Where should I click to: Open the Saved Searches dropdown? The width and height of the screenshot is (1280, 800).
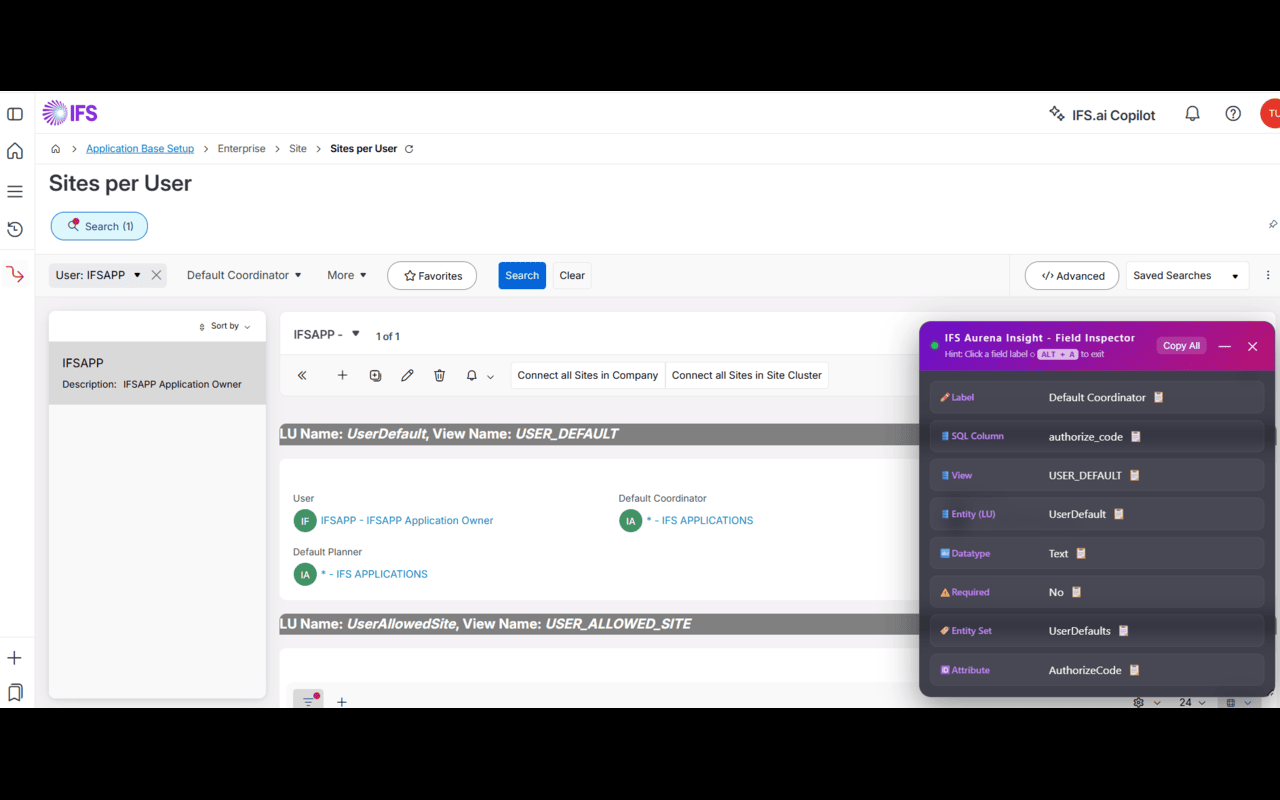pos(1187,276)
